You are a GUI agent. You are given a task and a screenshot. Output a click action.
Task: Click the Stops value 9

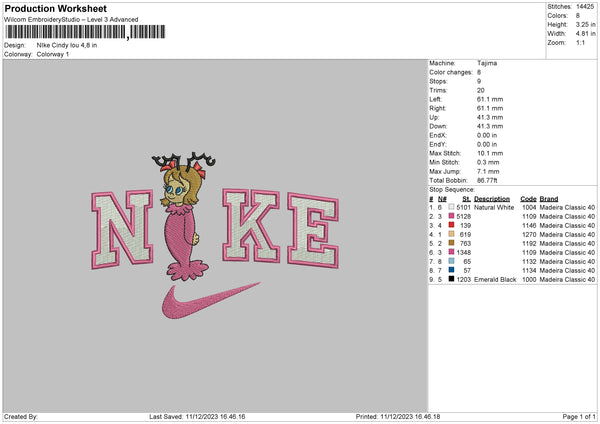click(479, 81)
